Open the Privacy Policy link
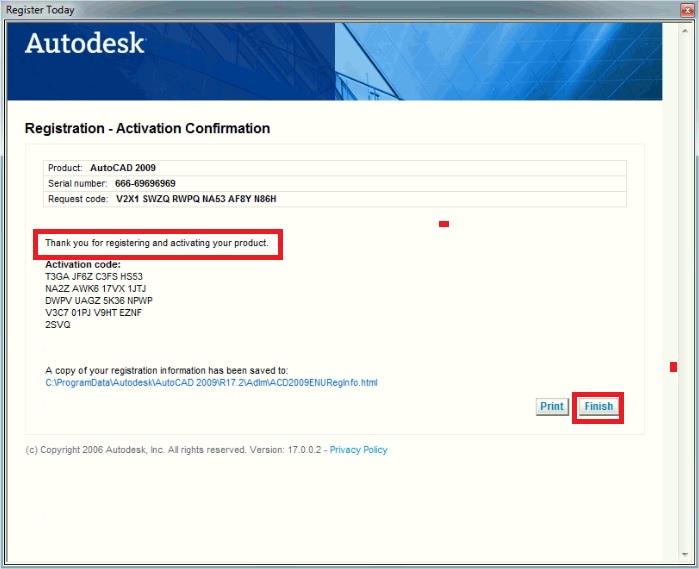This screenshot has width=699, height=569. point(358,450)
